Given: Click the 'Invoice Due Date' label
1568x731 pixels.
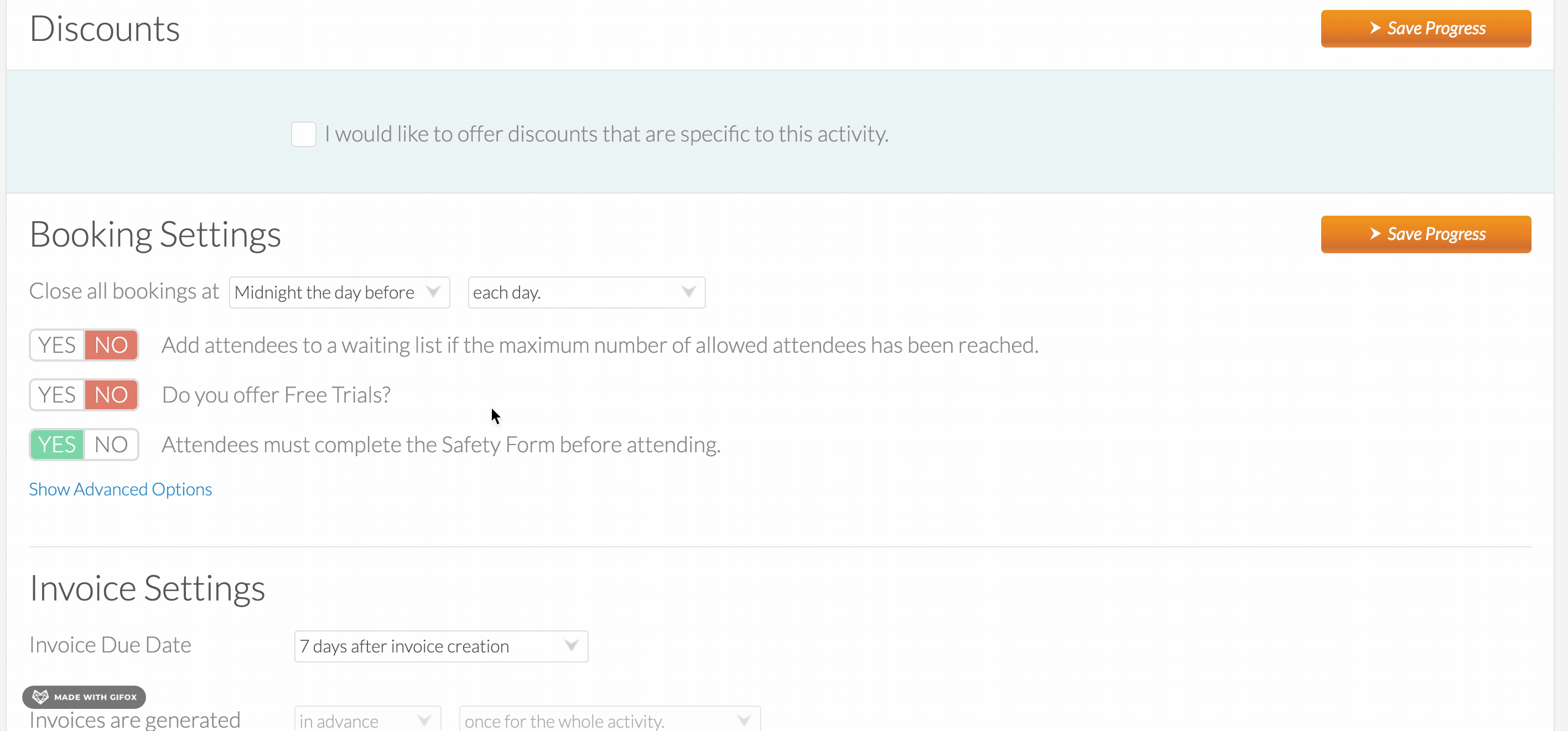Looking at the screenshot, I should coord(110,645).
